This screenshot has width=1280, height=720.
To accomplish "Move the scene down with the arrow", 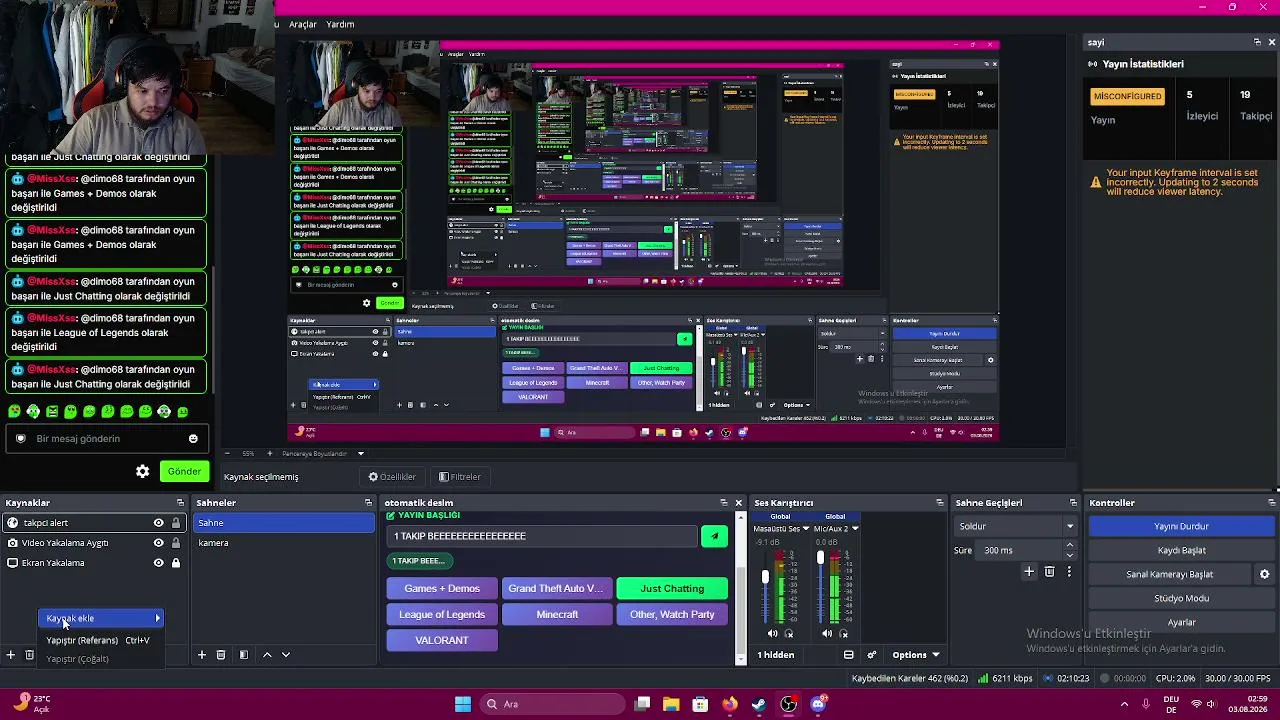I will [x=286, y=655].
